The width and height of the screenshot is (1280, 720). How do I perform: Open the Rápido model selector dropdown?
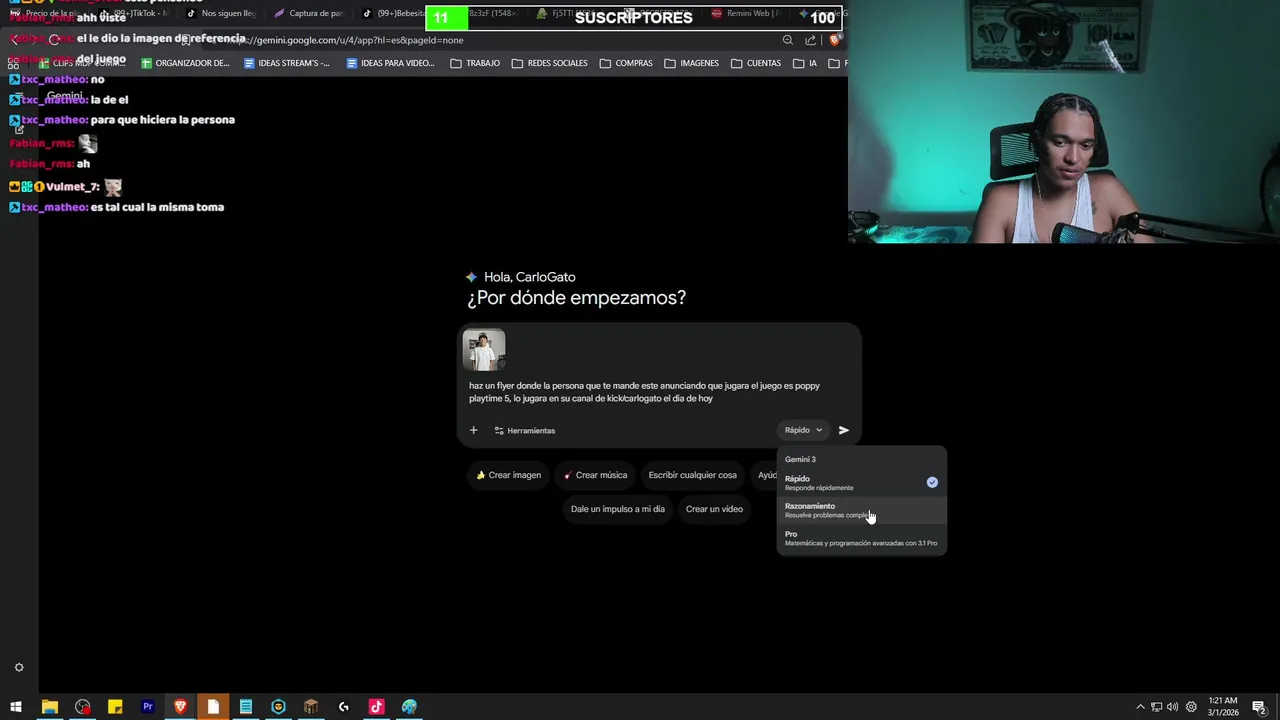(x=803, y=430)
